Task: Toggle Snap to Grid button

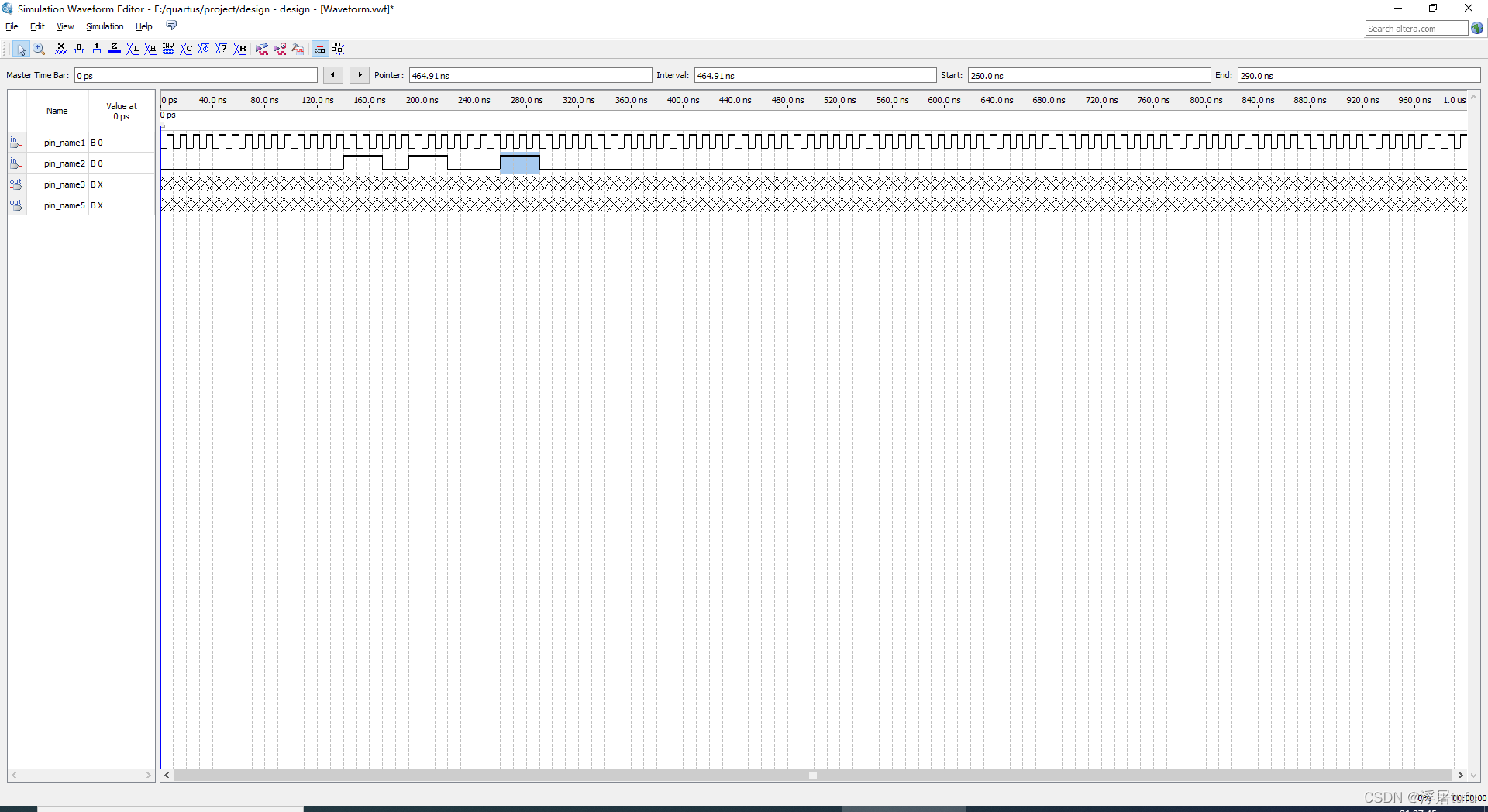Action: 319,49
